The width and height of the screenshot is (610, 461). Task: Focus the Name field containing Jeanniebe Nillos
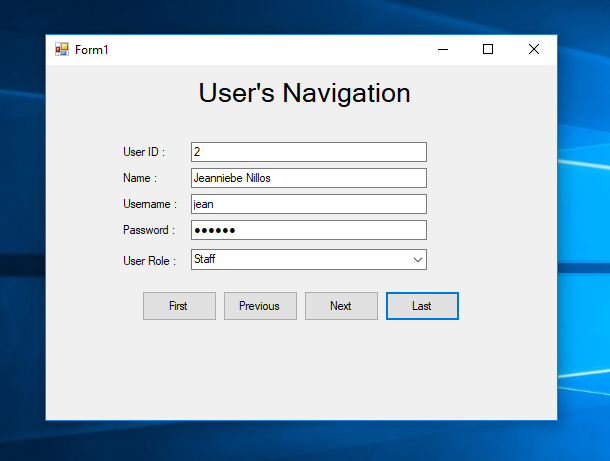(308, 178)
